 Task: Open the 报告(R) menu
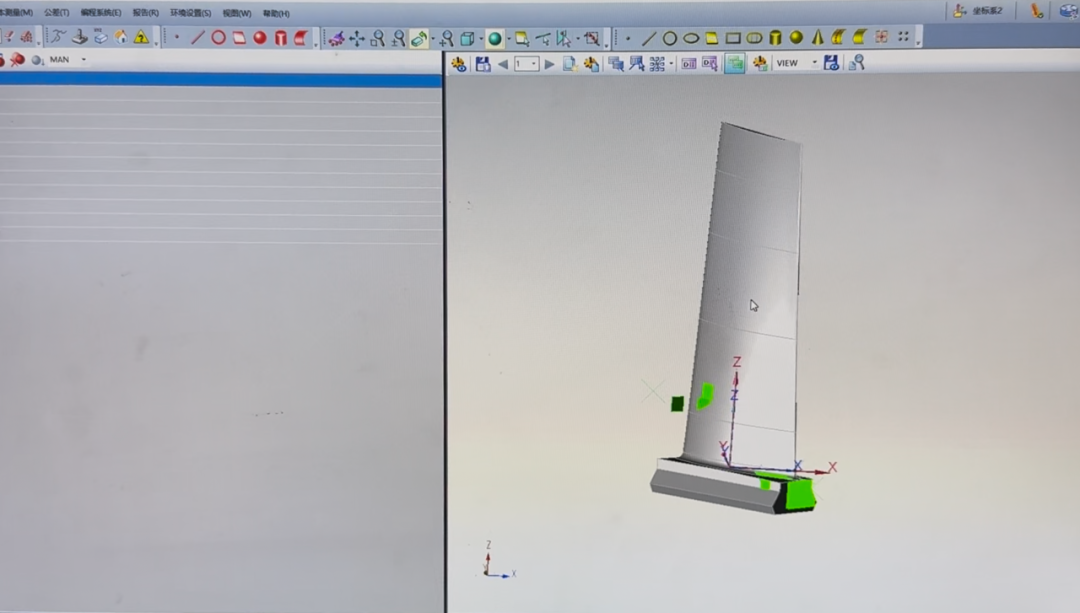145,13
